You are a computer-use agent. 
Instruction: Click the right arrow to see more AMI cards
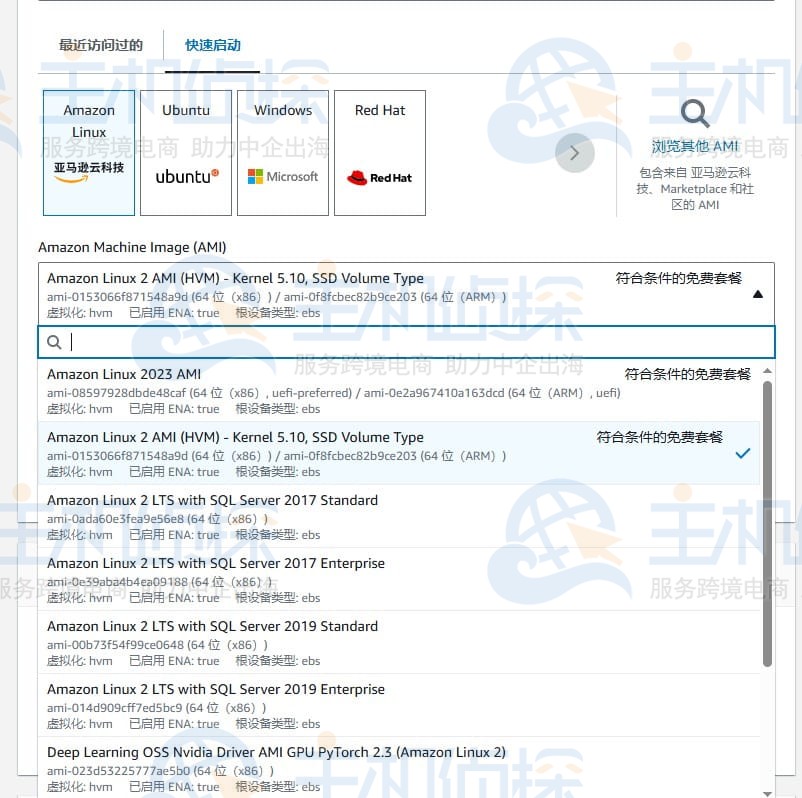point(574,153)
